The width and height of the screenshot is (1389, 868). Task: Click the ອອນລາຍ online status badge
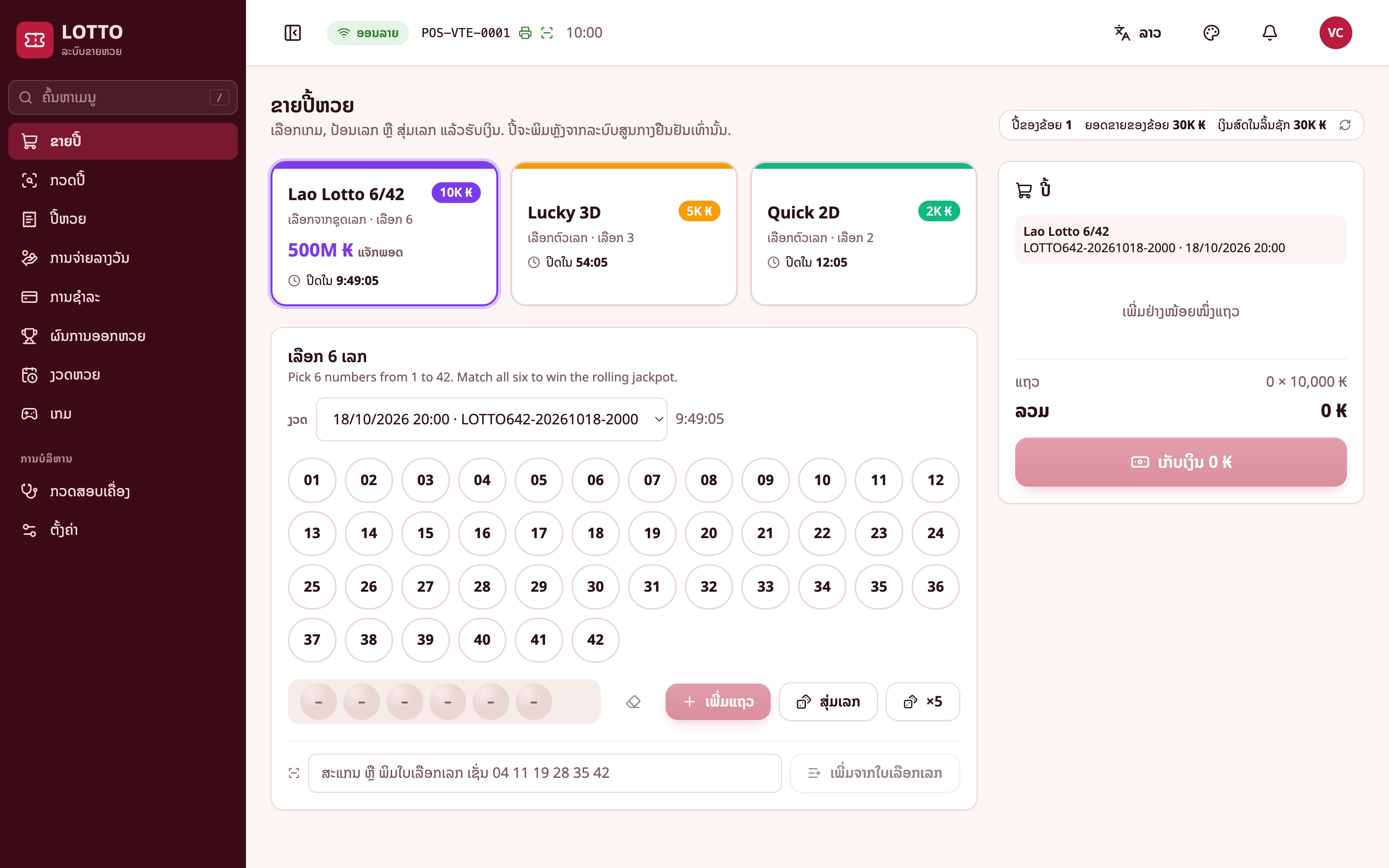tap(368, 33)
